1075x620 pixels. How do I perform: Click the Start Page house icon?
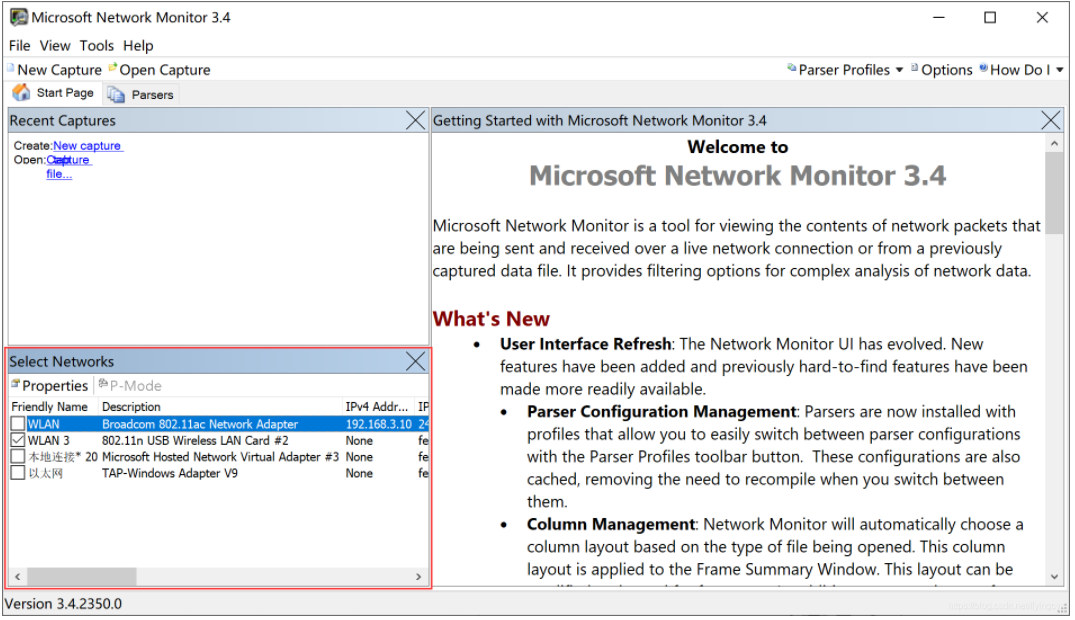22,93
